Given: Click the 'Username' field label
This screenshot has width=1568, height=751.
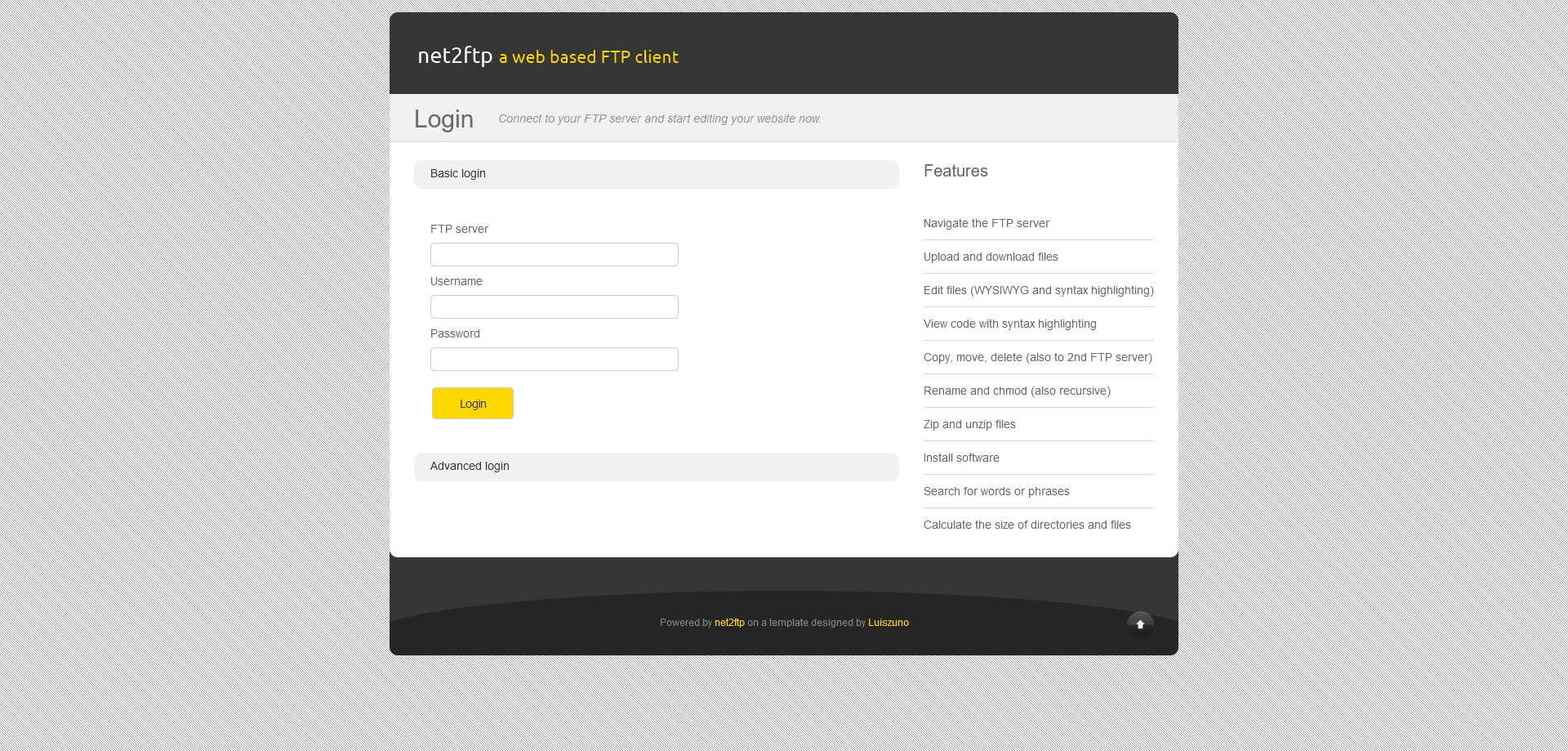Looking at the screenshot, I should click(x=456, y=281).
